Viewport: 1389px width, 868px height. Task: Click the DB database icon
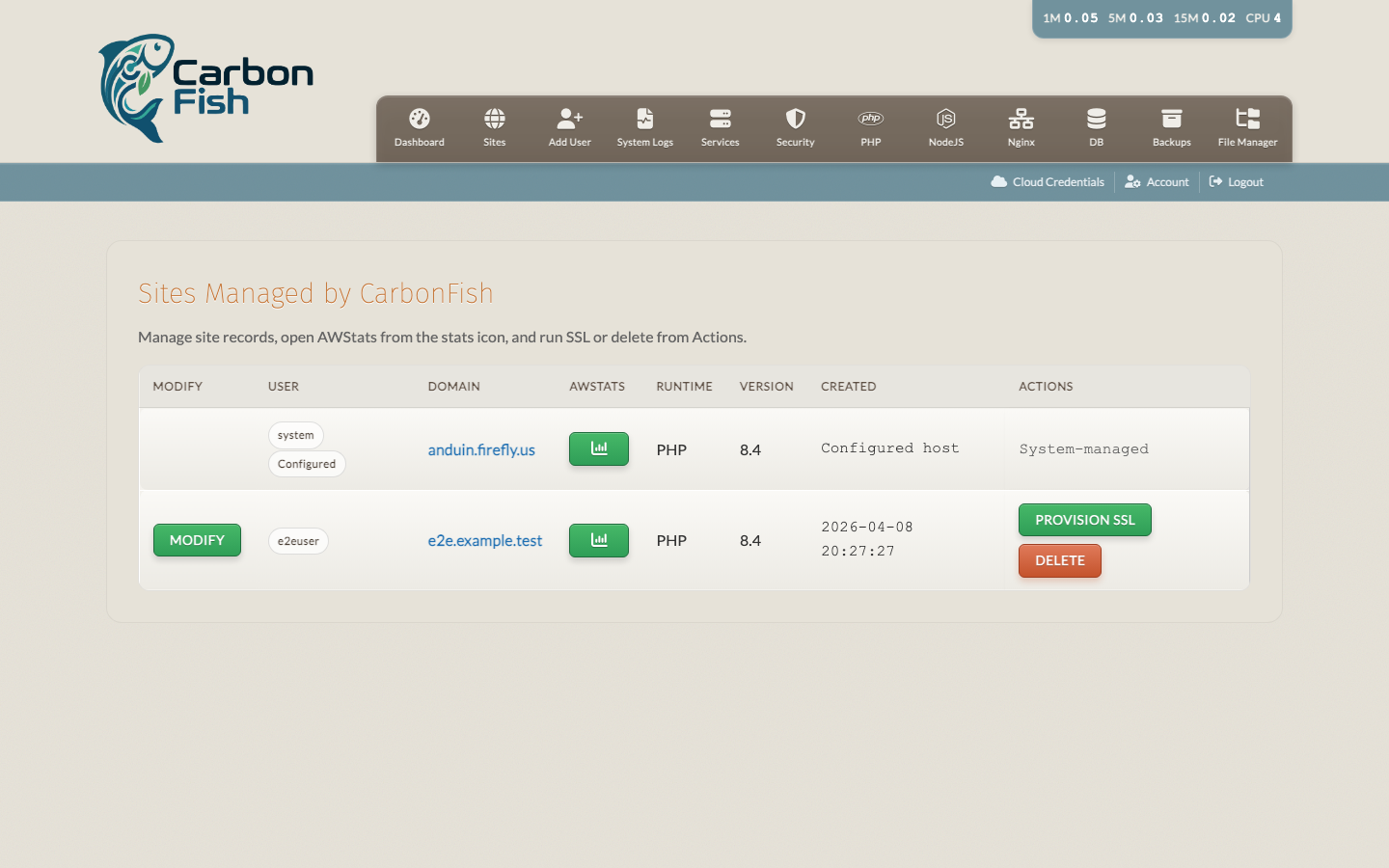click(1096, 119)
